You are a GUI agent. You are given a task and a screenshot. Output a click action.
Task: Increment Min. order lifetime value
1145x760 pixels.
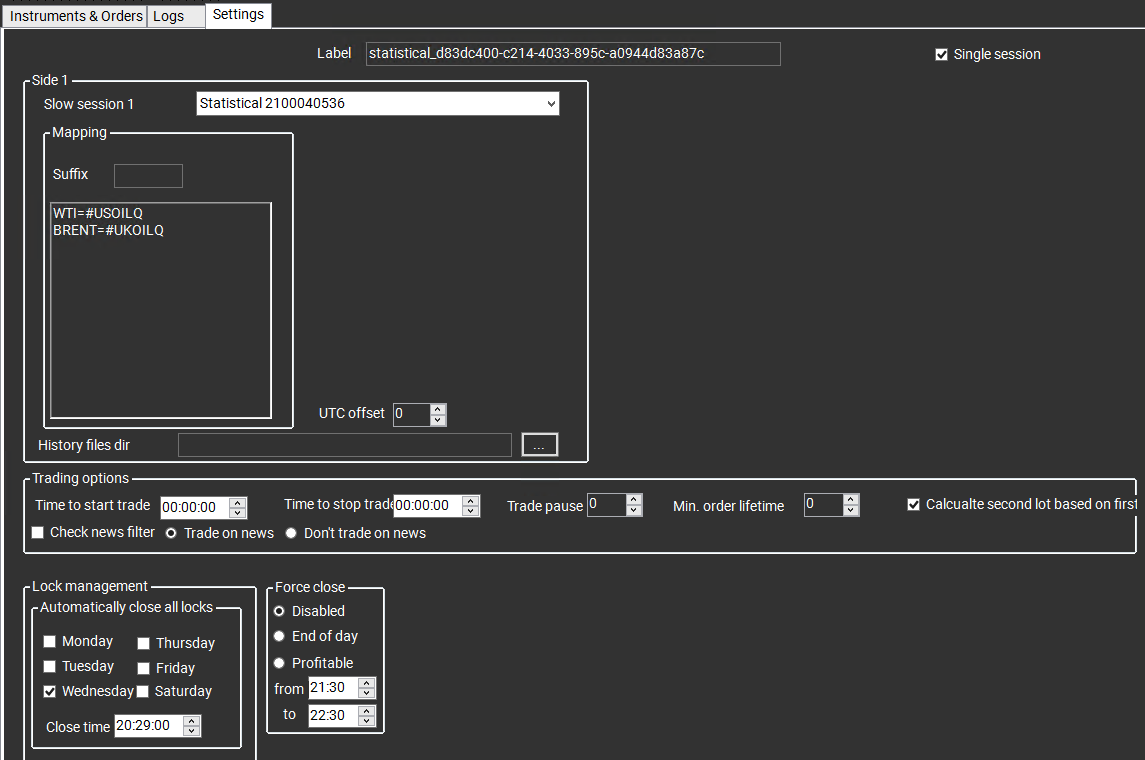(851, 500)
